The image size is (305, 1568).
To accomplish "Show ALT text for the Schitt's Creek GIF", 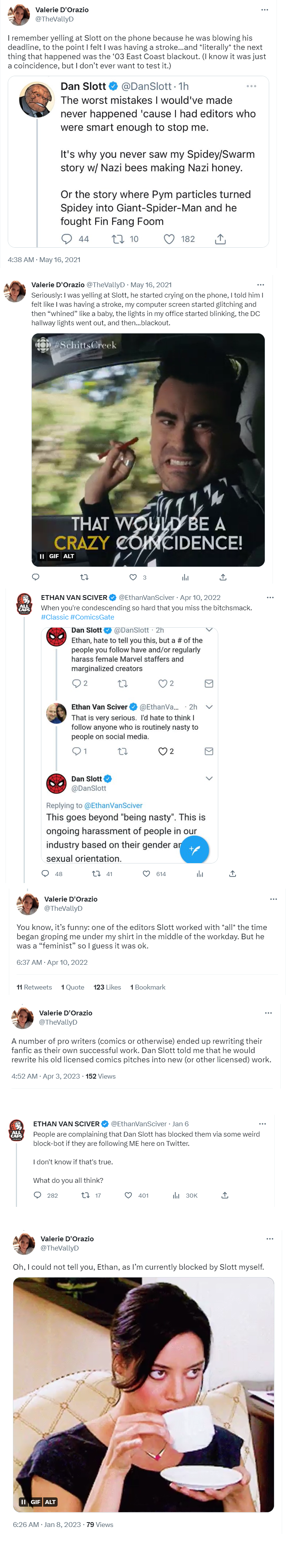I will 69,556.
